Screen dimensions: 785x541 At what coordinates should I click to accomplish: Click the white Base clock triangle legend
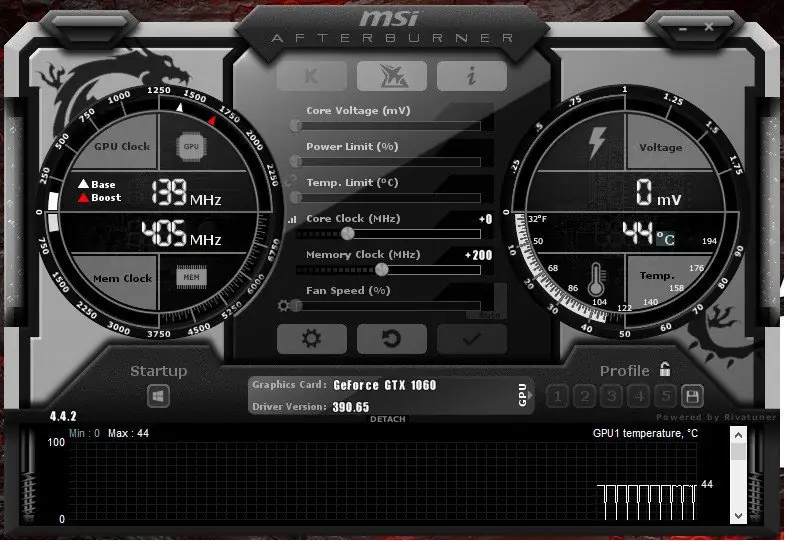tap(83, 184)
